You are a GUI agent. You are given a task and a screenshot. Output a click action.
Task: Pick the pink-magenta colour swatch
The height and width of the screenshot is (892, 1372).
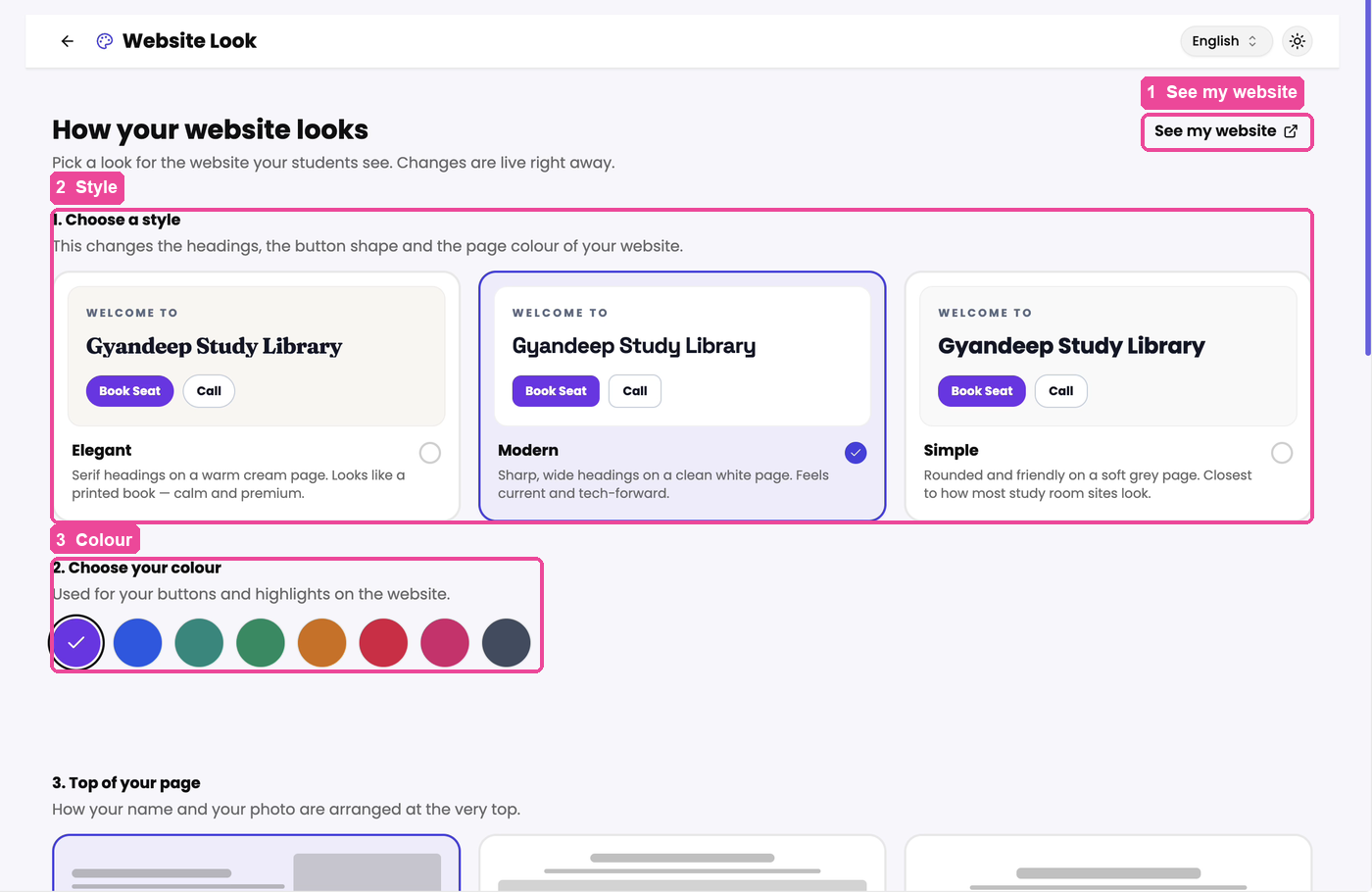pos(445,643)
